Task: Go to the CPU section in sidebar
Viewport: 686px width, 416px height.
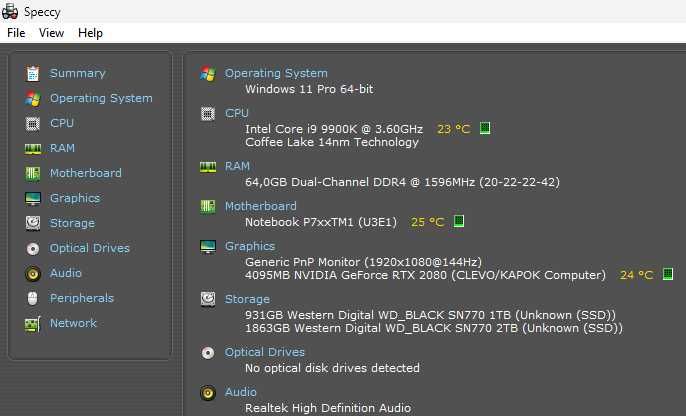Action: point(62,123)
